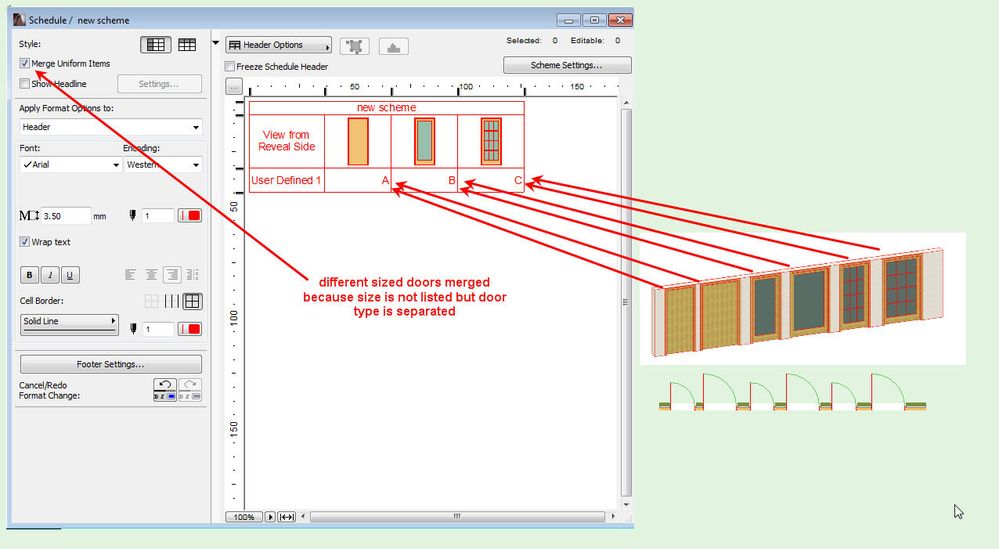Viewport: 999px width, 549px height.
Task: Click the plain orange door thumbnail
Action: click(x=358, y=141)
